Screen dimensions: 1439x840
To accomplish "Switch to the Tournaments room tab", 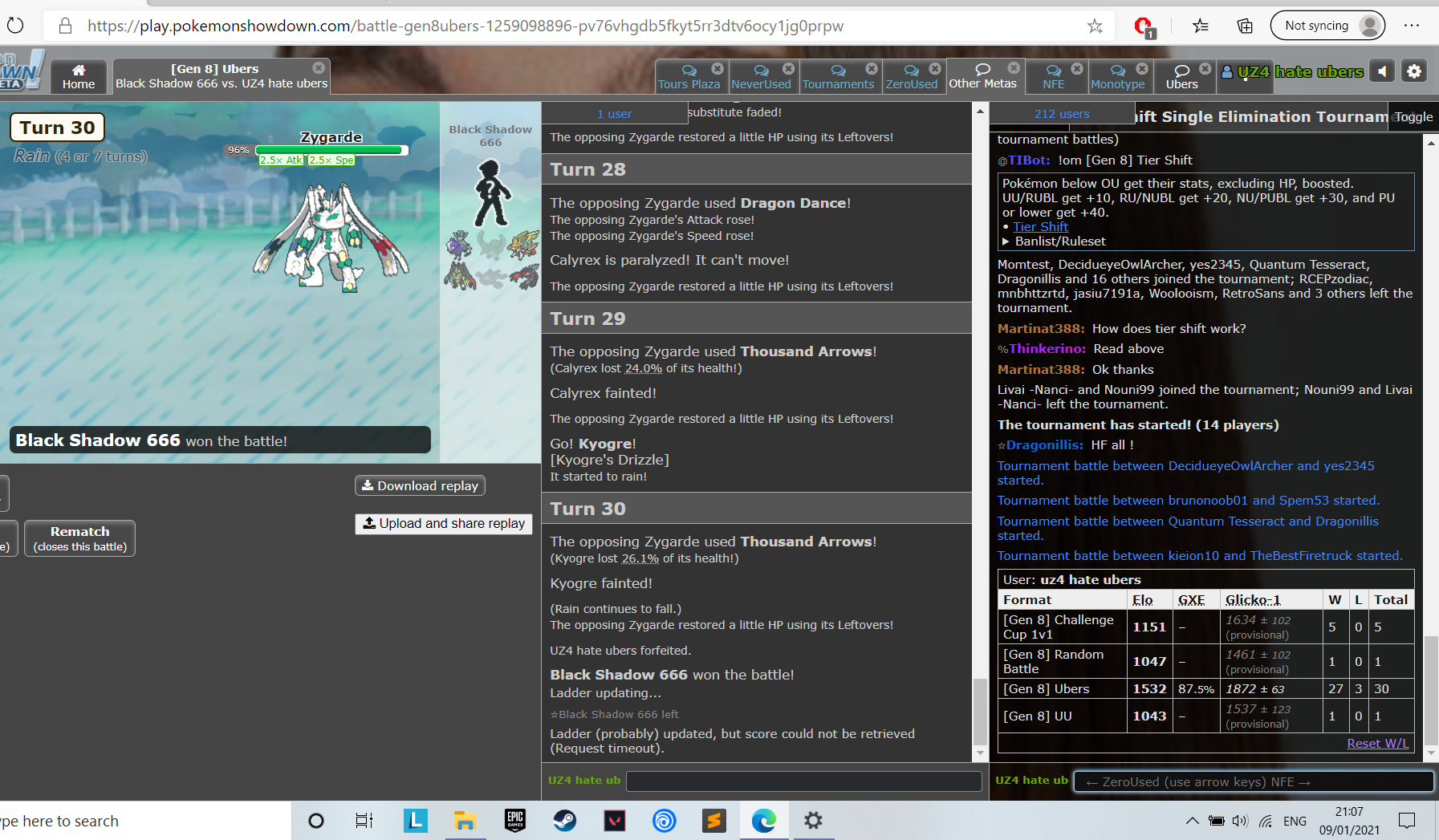I will tap(839, 76).
